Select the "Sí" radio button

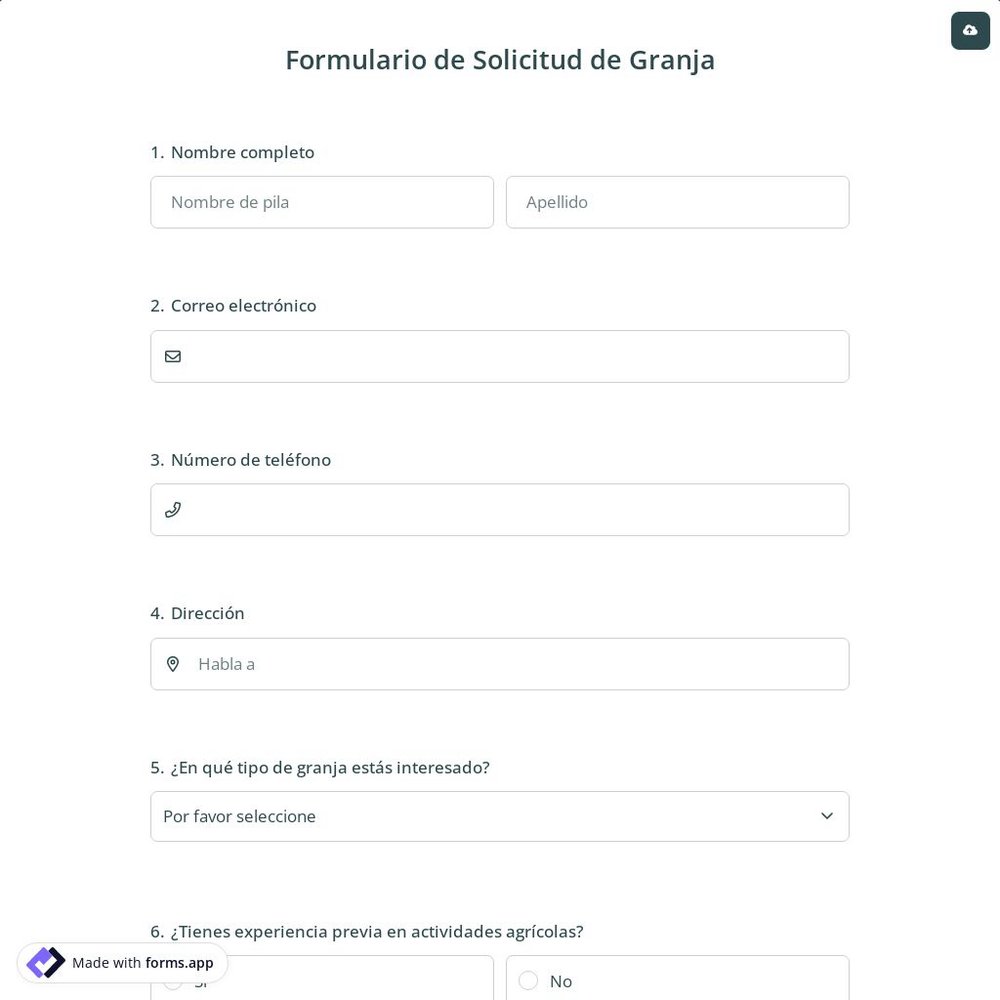(173, 981)
